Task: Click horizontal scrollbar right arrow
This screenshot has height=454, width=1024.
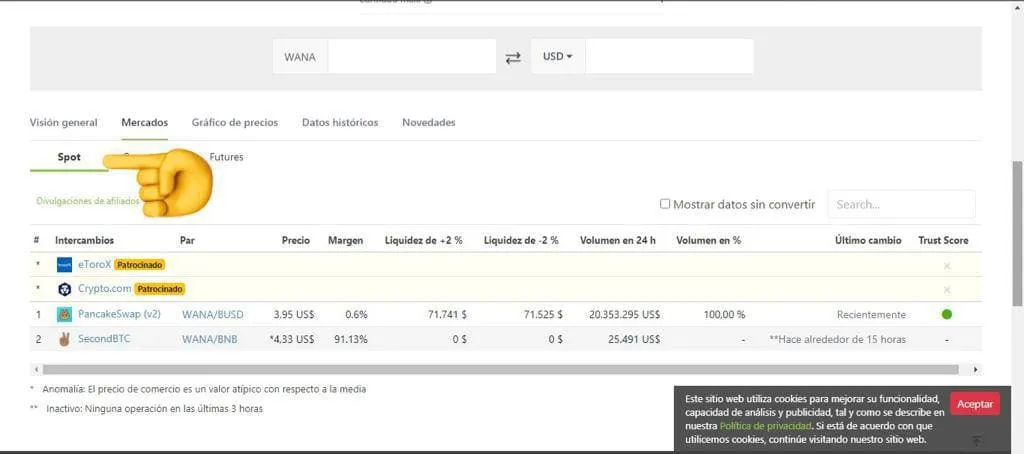Action: click(976, 370)
